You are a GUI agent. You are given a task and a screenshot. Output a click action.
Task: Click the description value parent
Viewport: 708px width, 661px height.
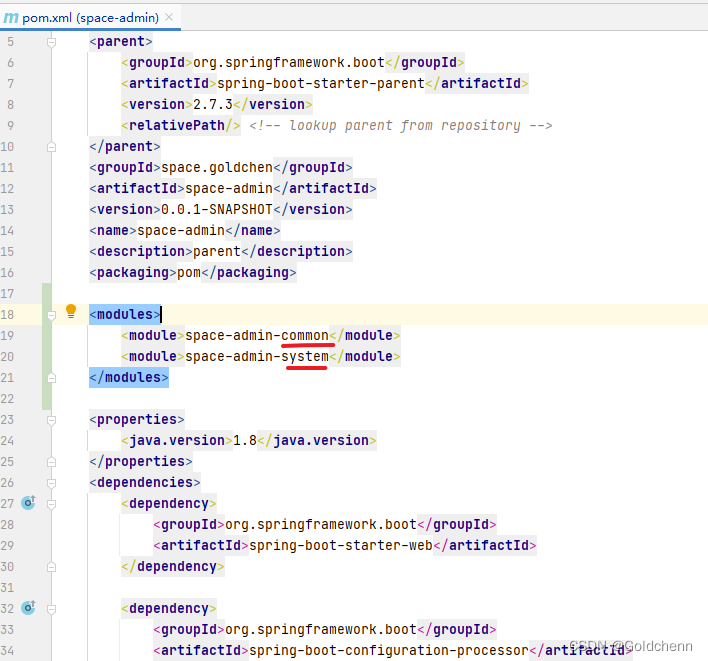click(217, 251)
